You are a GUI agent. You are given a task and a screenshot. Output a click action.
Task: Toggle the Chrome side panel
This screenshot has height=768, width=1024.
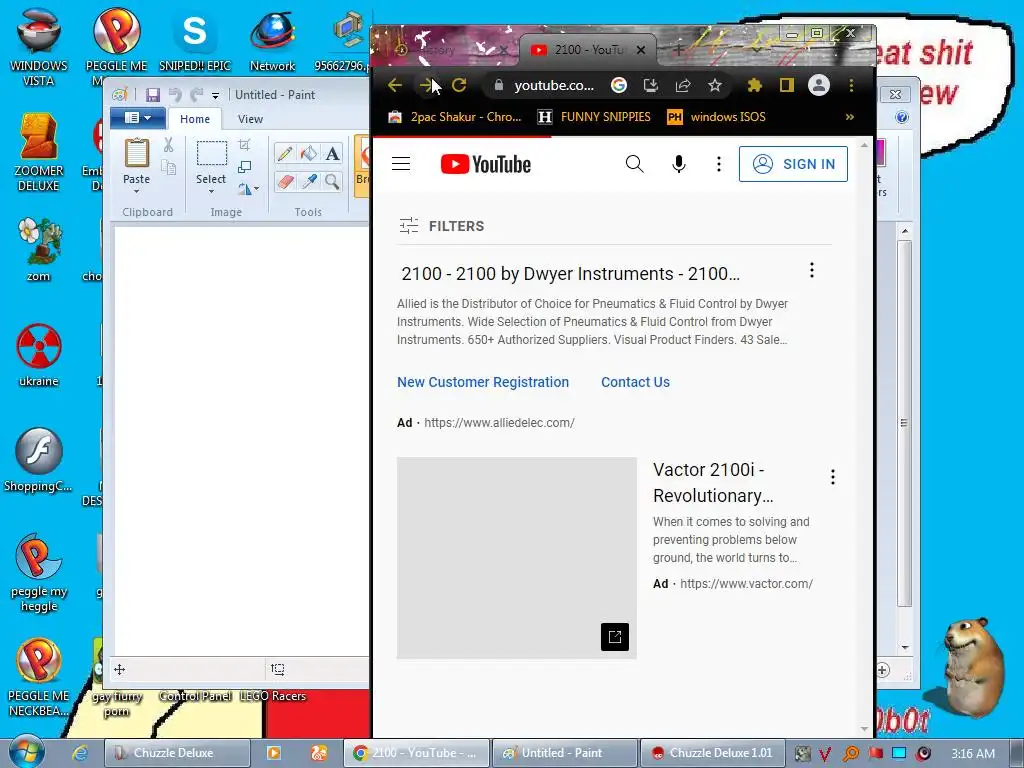click(x=786, y=85)
